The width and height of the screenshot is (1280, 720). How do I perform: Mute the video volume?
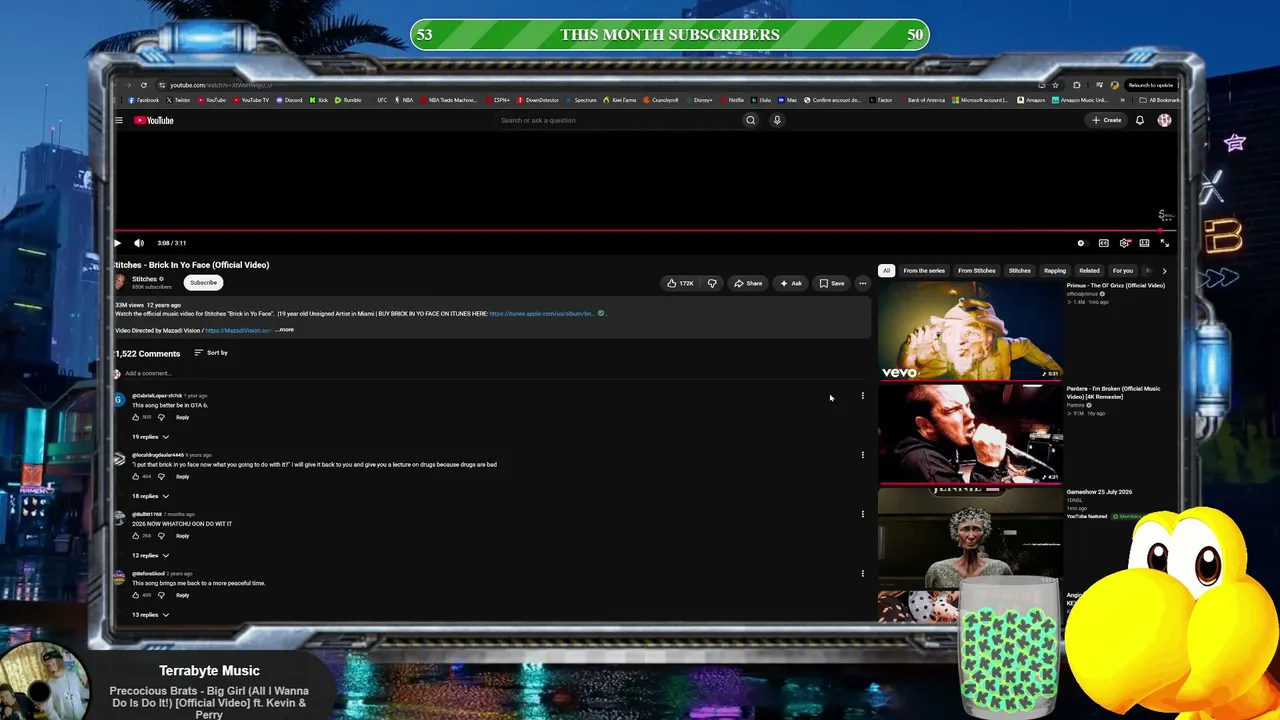pos(139,243)
